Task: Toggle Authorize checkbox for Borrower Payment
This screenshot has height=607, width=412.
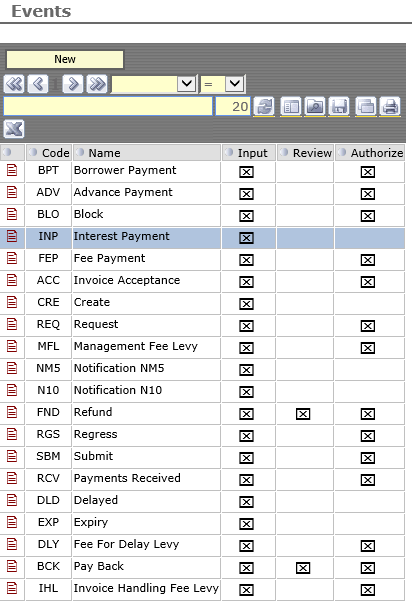Action: (368, 172)
